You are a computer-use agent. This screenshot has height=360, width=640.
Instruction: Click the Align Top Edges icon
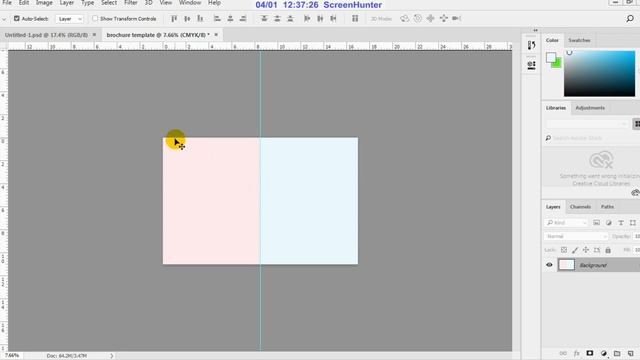click(174, 18)
